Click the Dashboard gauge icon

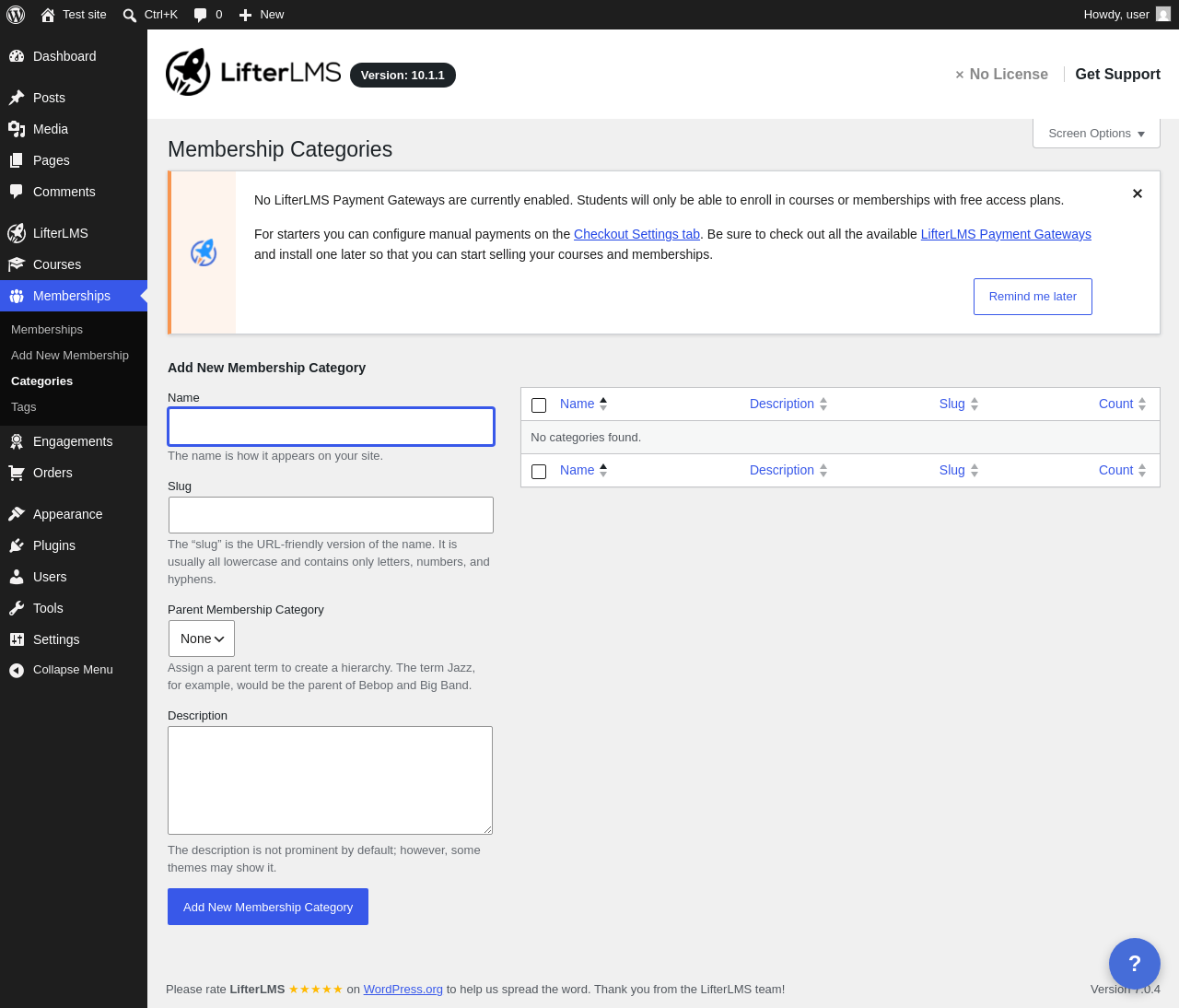[17, 56]
